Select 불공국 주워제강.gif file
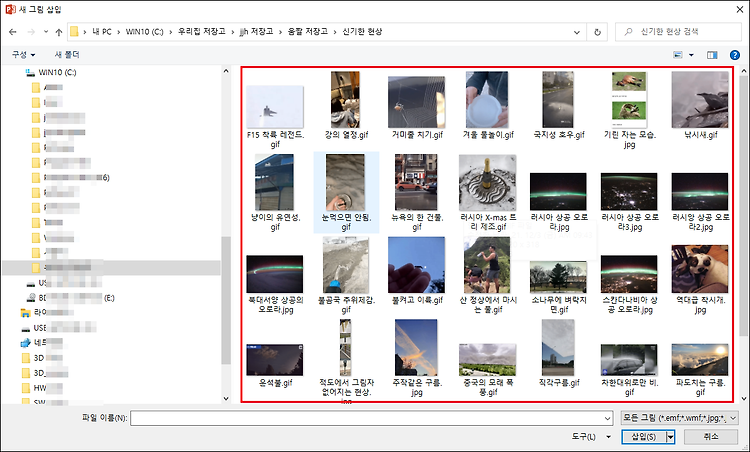Screen dimensions: 750x452 346,276
